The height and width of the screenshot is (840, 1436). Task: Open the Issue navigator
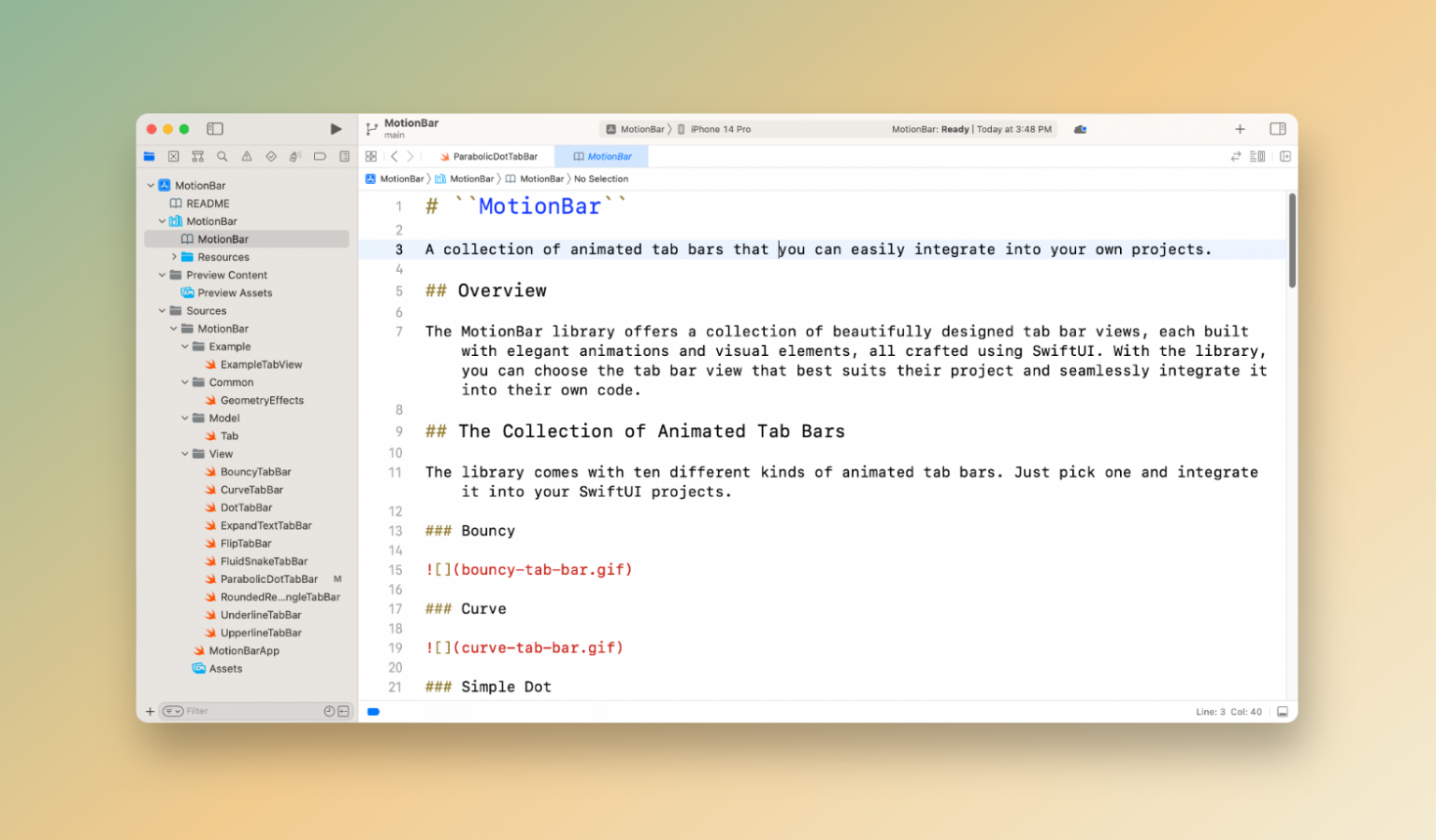click(x=246, y=156)
